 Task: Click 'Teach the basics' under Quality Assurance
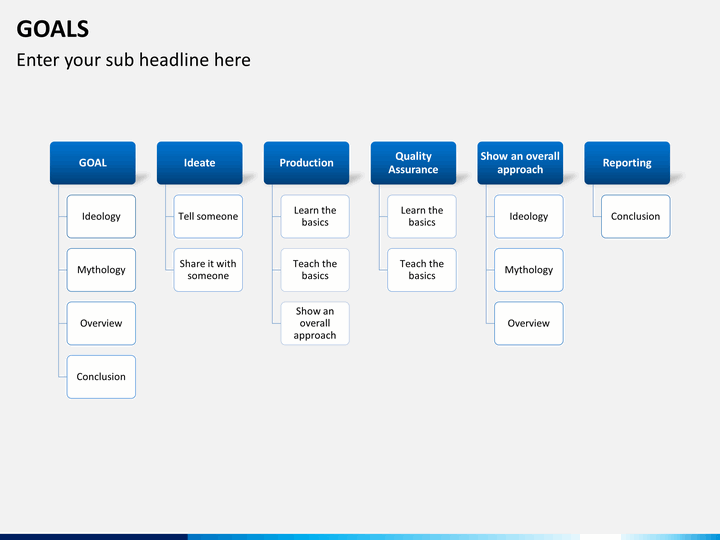tap(422, 270)
